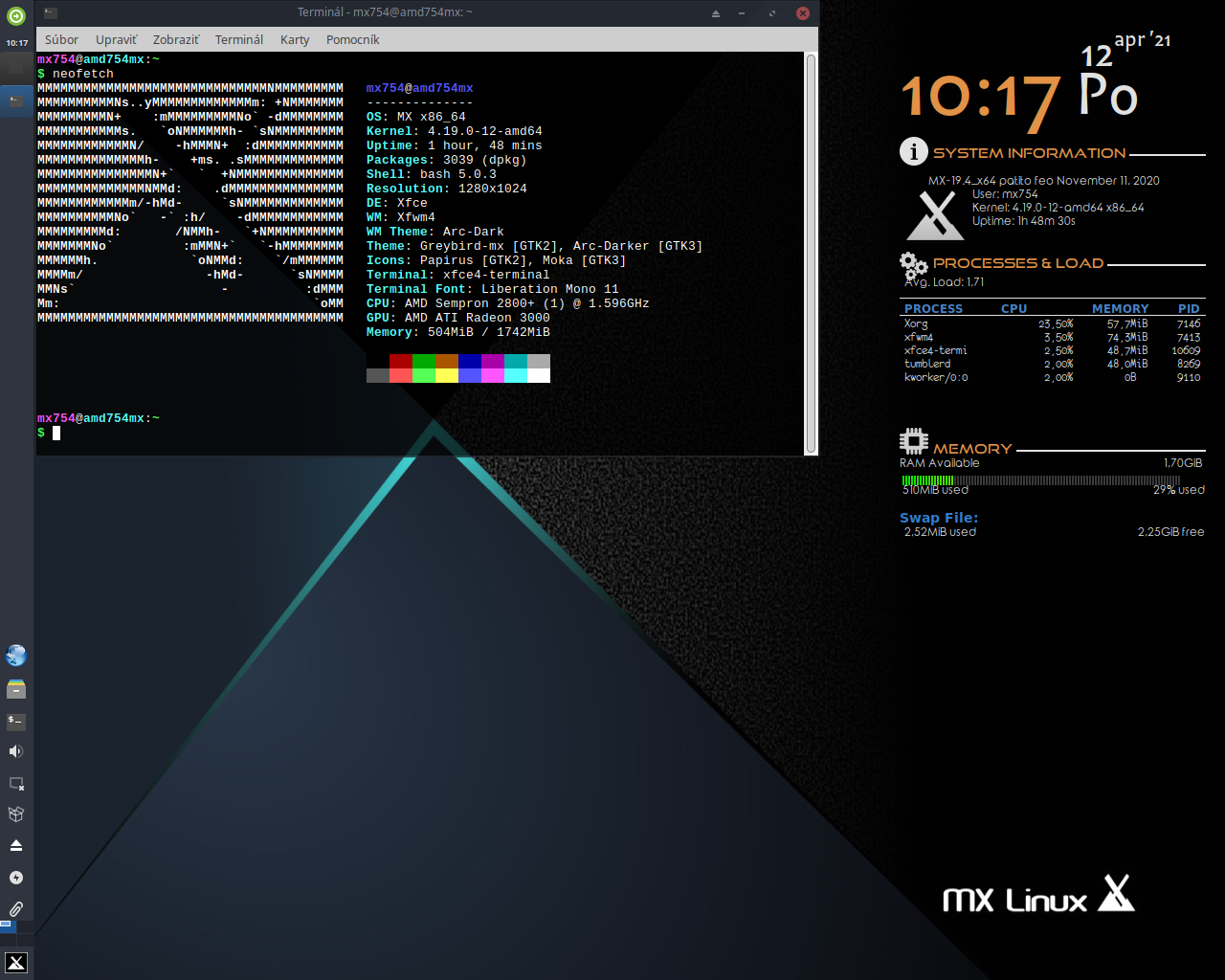
Task: Open the power manager lightning icon
Action: pos(16,878)
